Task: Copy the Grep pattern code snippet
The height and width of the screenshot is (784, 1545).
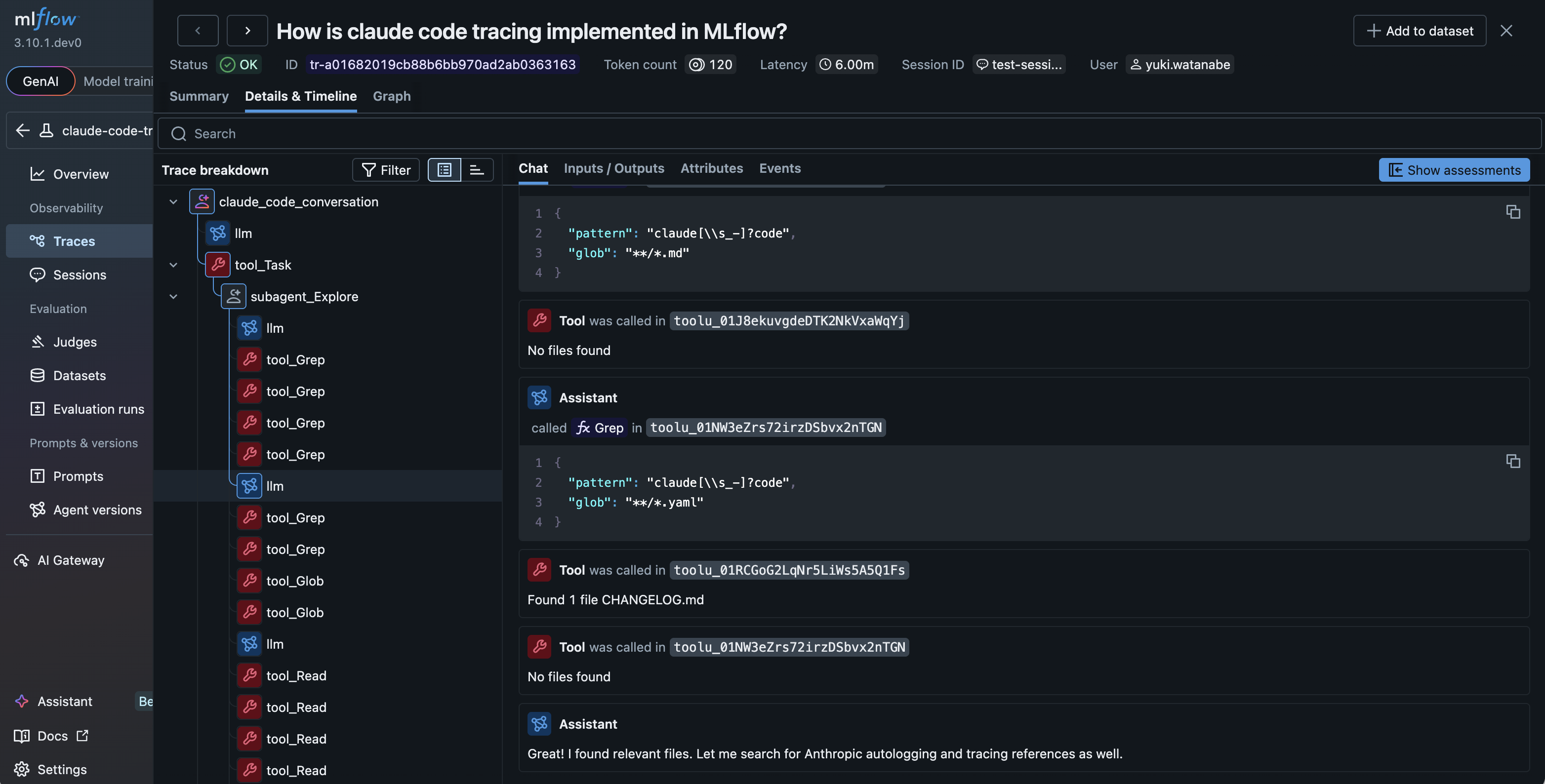Action: point(1514,462)
